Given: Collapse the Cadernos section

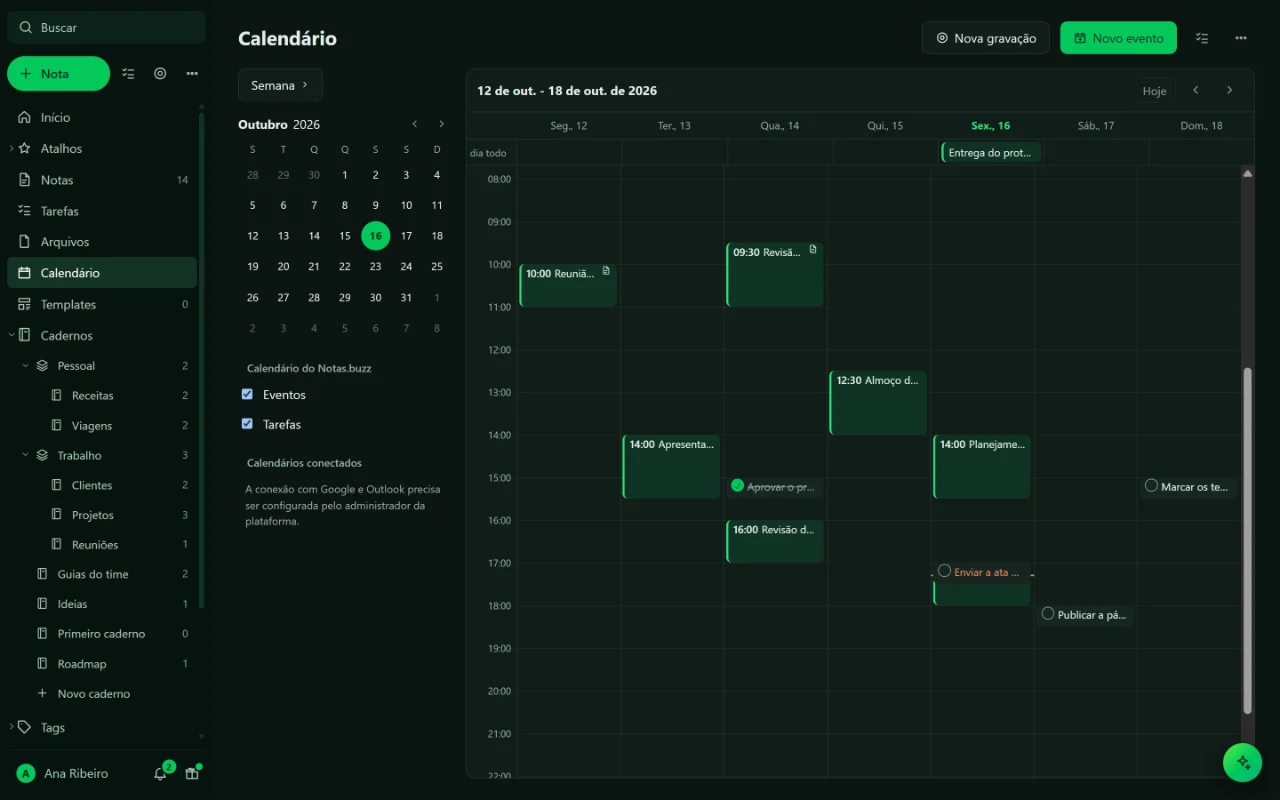Looking at the screenshot, I should [11, 335].
